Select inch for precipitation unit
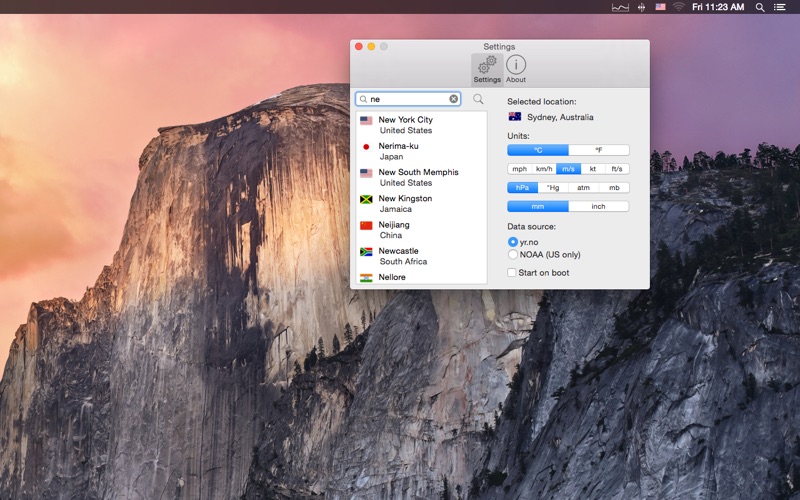 (x=598, y=206)
